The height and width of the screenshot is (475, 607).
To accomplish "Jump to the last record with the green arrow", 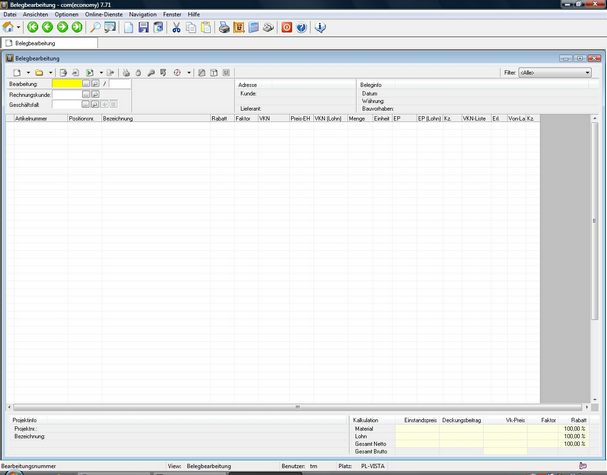I will pos(77,27).
